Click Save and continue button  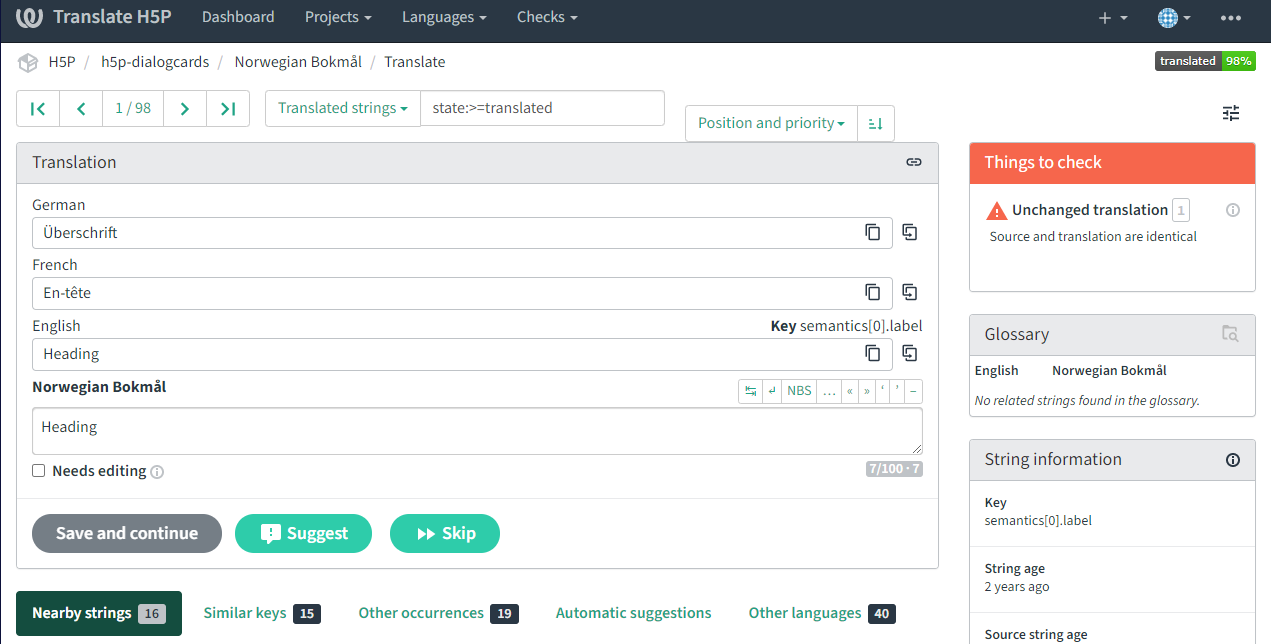coord(127,533)
